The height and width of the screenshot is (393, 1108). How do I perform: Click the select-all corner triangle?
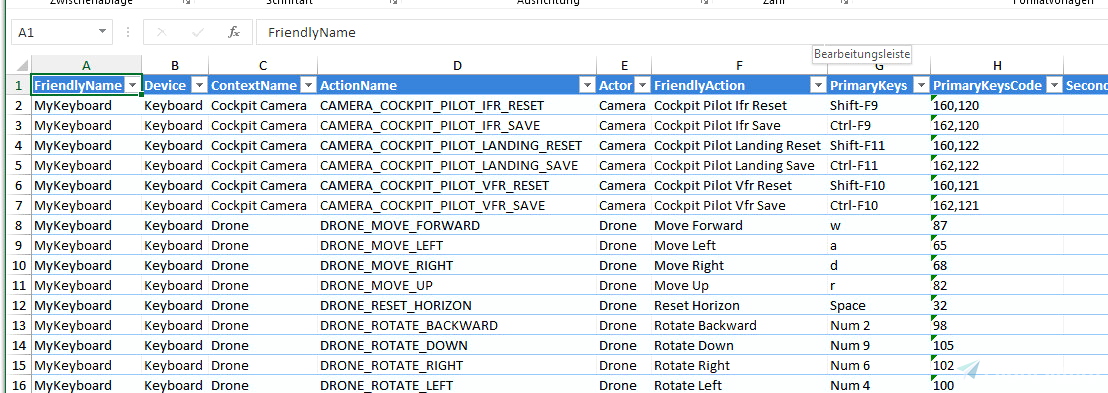tap(21, 66)
